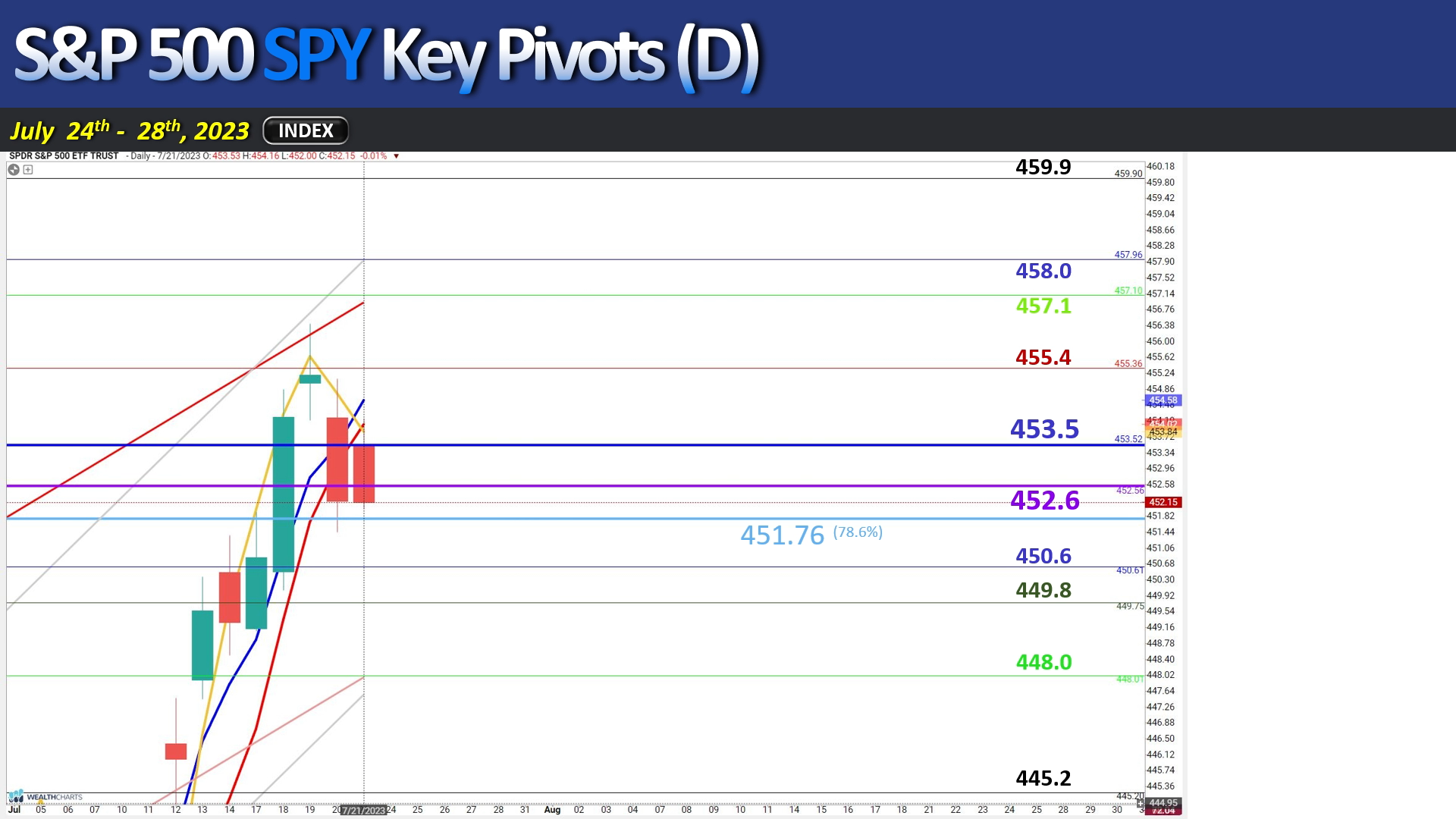Click the small 457.96 line value
This screenshot has height=819, width=1456.
[x=1128, y=255]
